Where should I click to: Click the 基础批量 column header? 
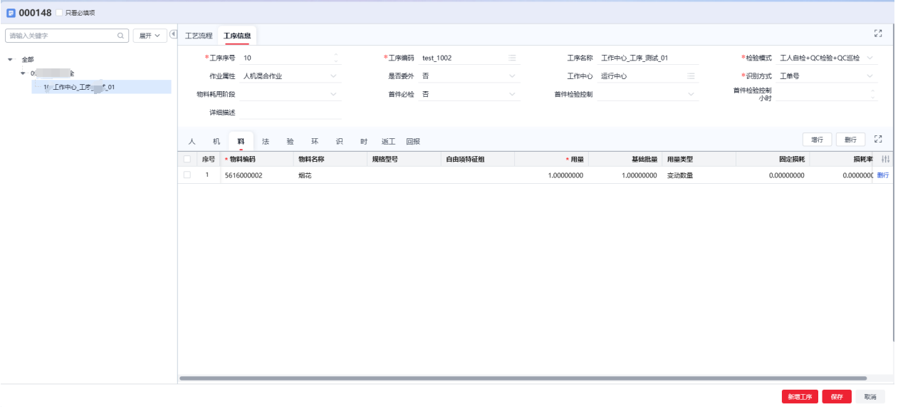(x=625, y=159)
